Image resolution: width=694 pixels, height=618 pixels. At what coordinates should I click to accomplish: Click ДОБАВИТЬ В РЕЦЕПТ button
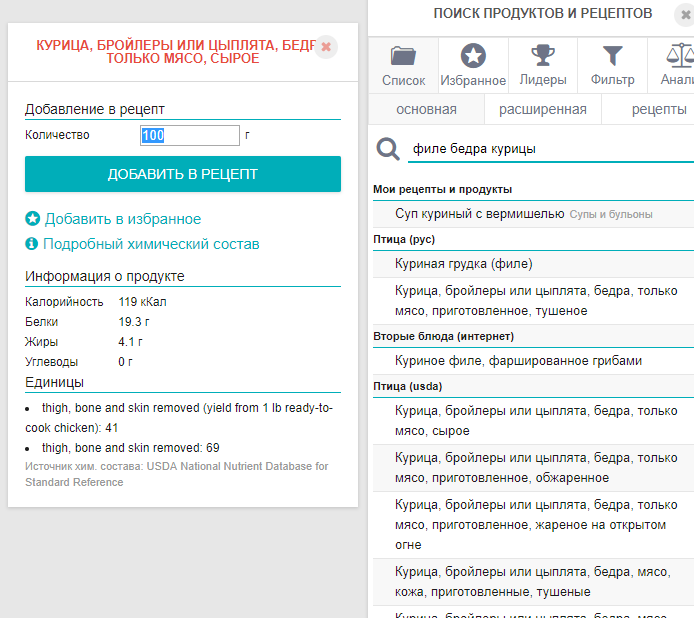tap(183, 174)
